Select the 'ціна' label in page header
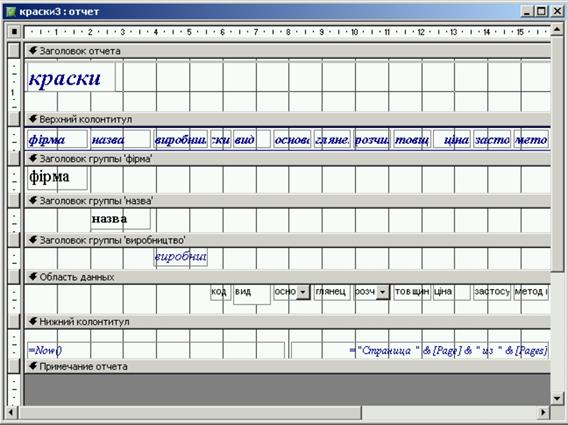 pos(452,139)
